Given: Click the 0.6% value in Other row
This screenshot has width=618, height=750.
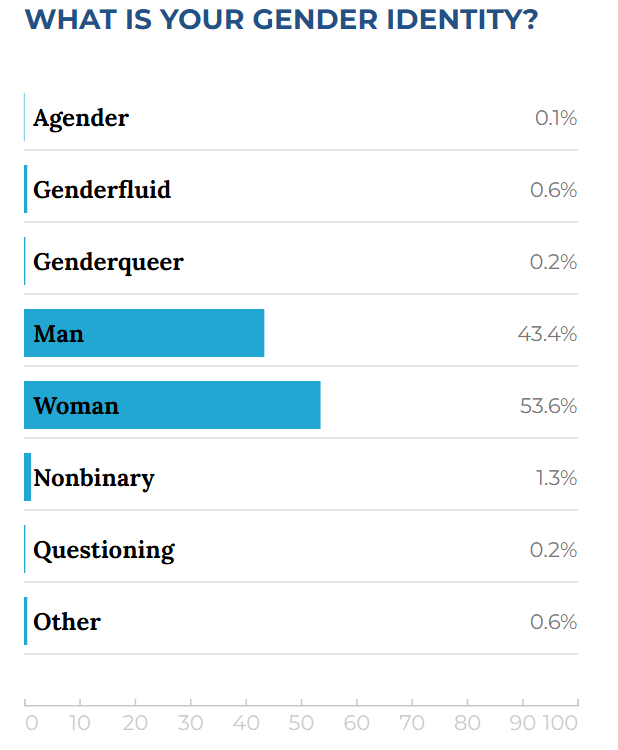Looking at the screenshot, I should click(x=553, y=622).
